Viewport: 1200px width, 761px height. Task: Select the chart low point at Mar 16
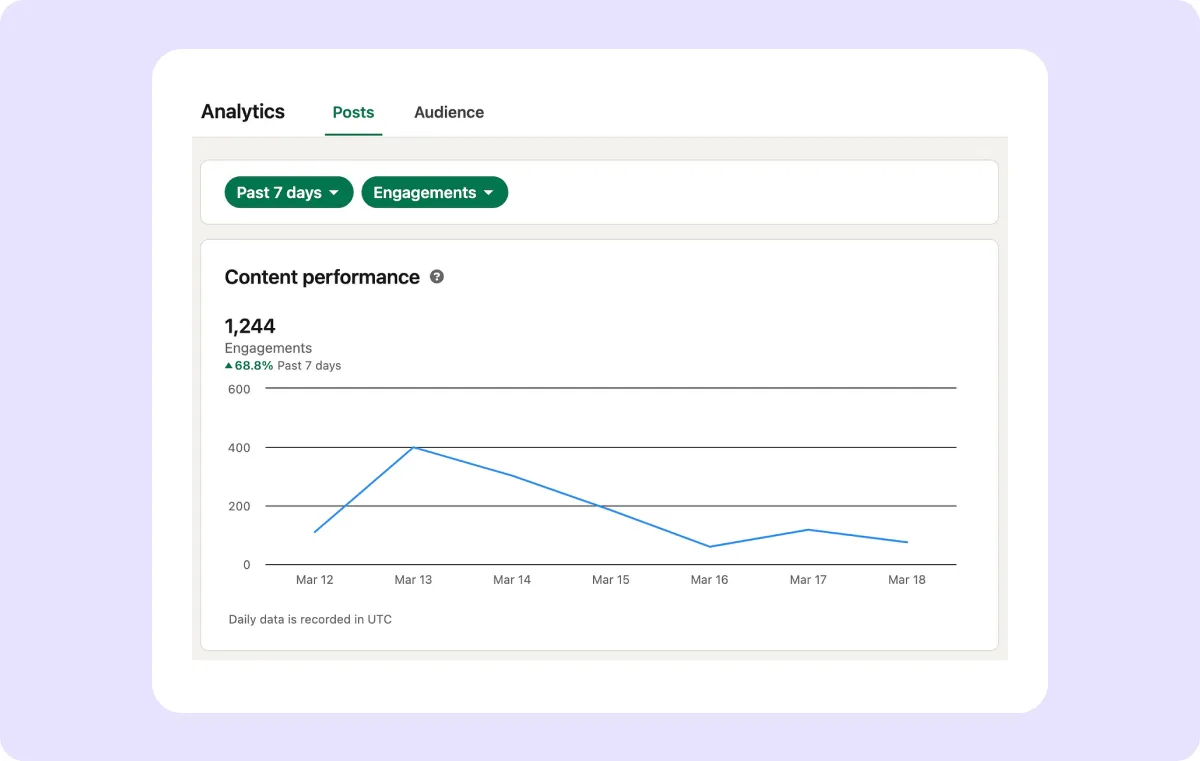point(709,547)
